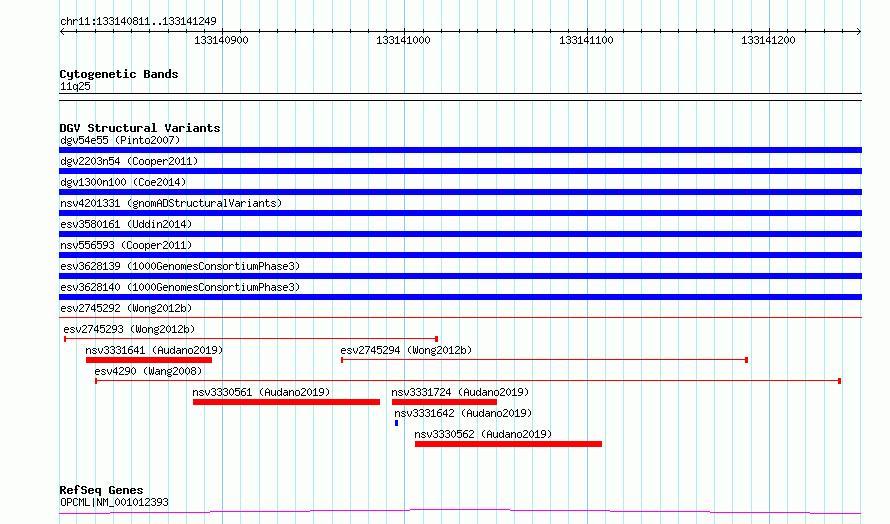Open the dgv2203n54 (Cooper2011) label

click(129, 161)
